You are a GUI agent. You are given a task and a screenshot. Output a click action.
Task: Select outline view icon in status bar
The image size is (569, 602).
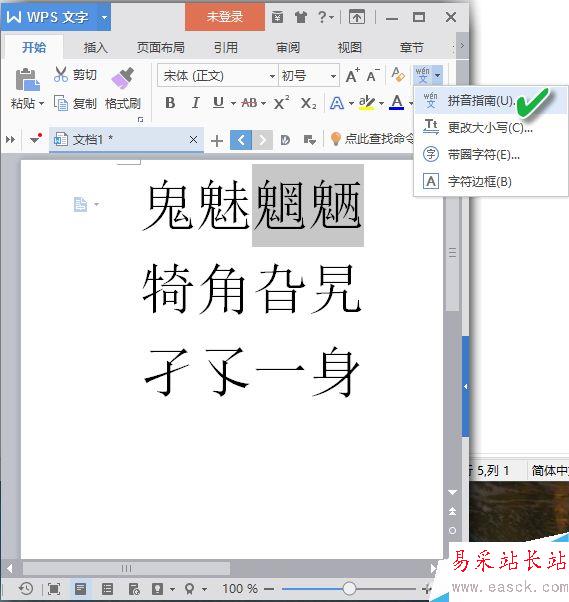(107, 589)
